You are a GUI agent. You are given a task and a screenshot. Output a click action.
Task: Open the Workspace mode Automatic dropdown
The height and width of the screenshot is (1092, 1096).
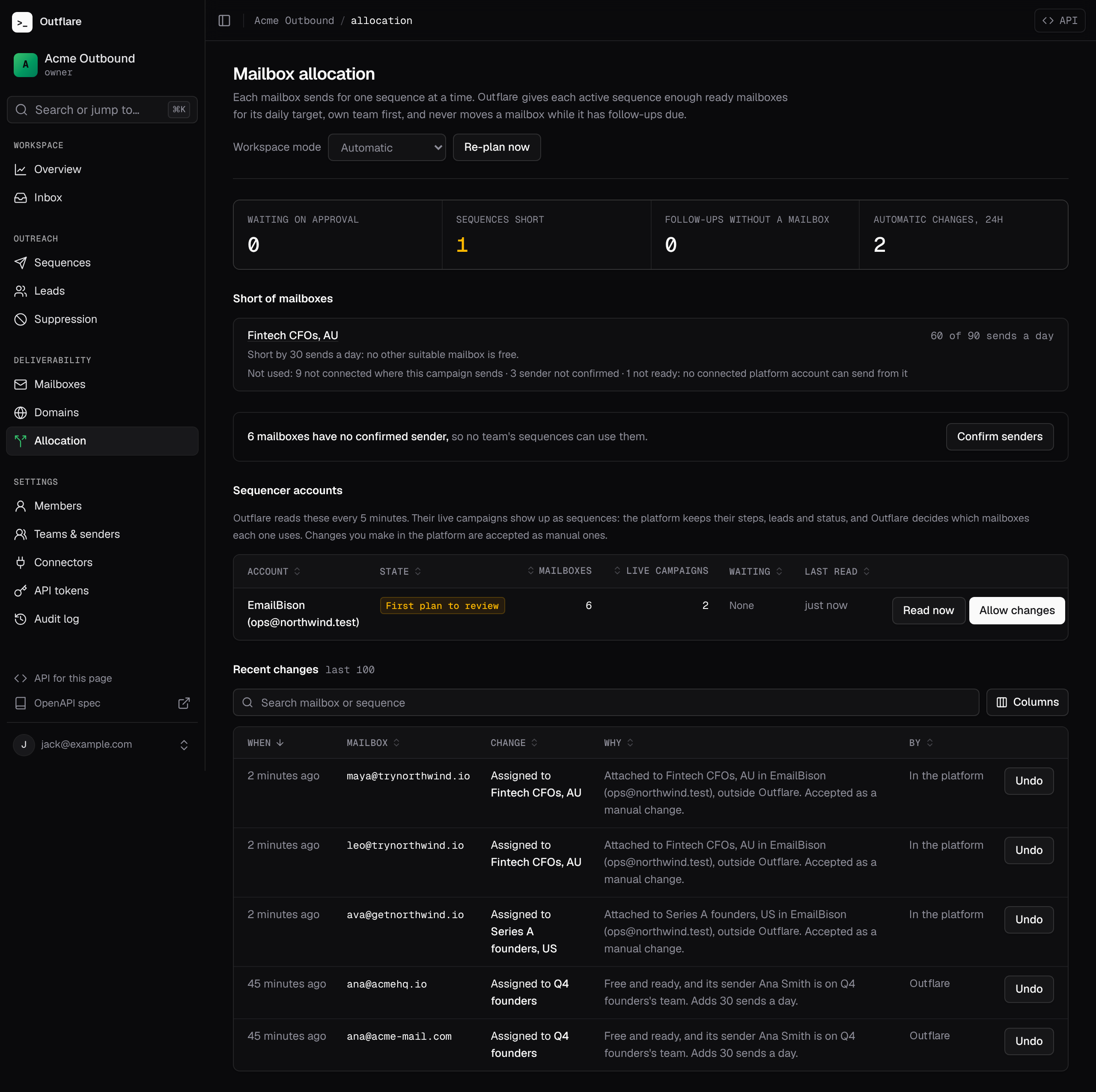coord(387,148)
